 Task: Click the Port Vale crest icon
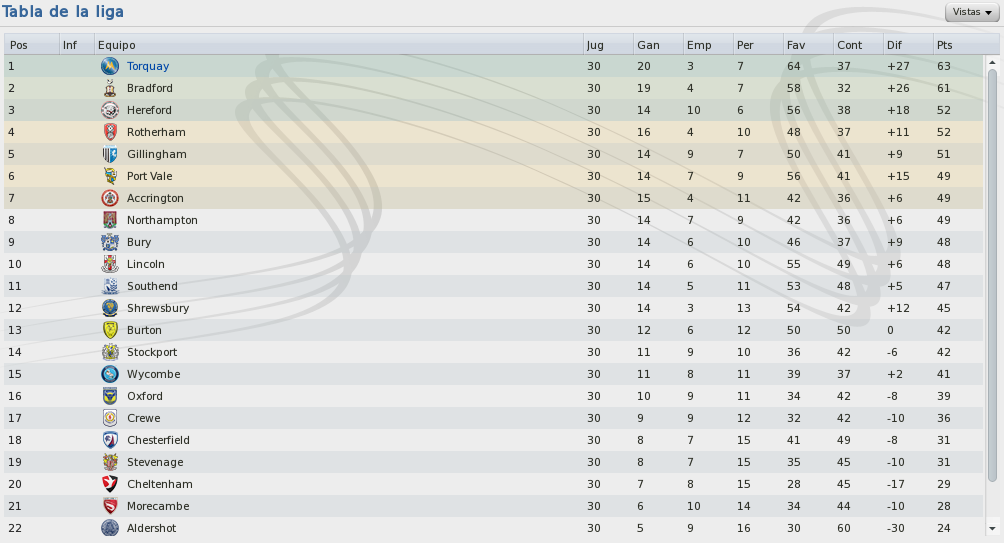point(110,176)
